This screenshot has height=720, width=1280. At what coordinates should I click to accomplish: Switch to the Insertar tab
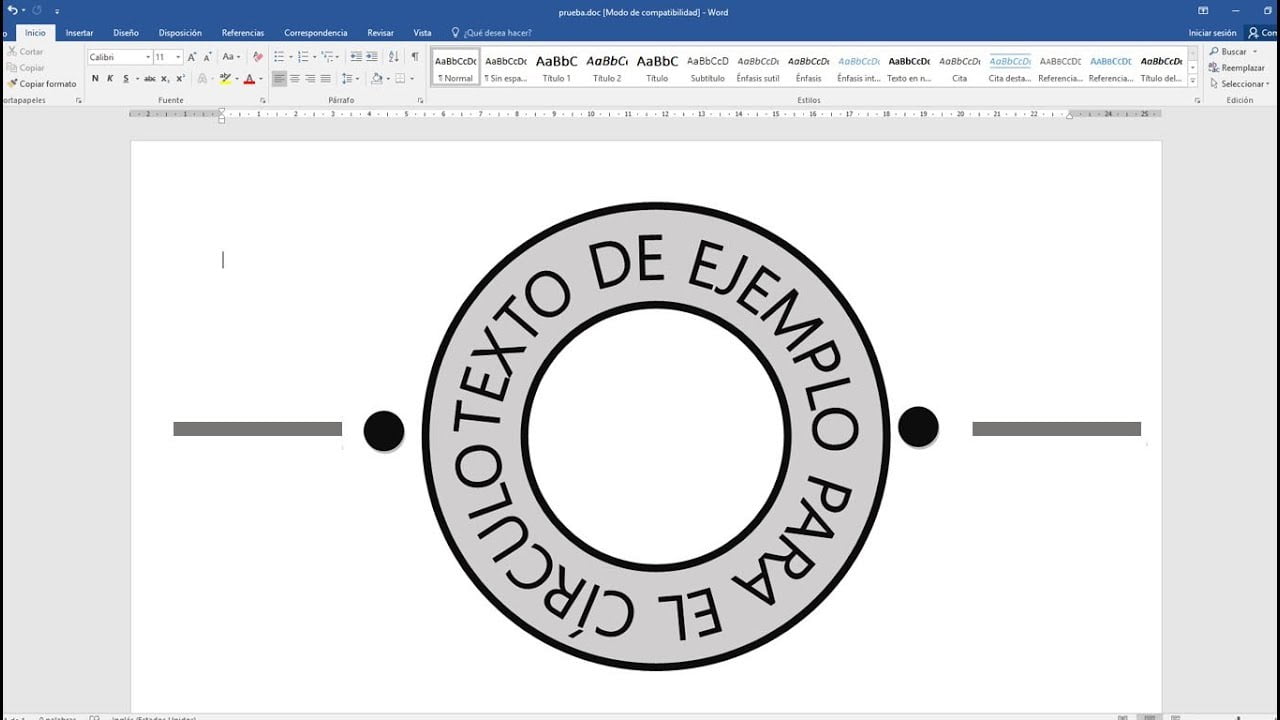click(79, 32)
